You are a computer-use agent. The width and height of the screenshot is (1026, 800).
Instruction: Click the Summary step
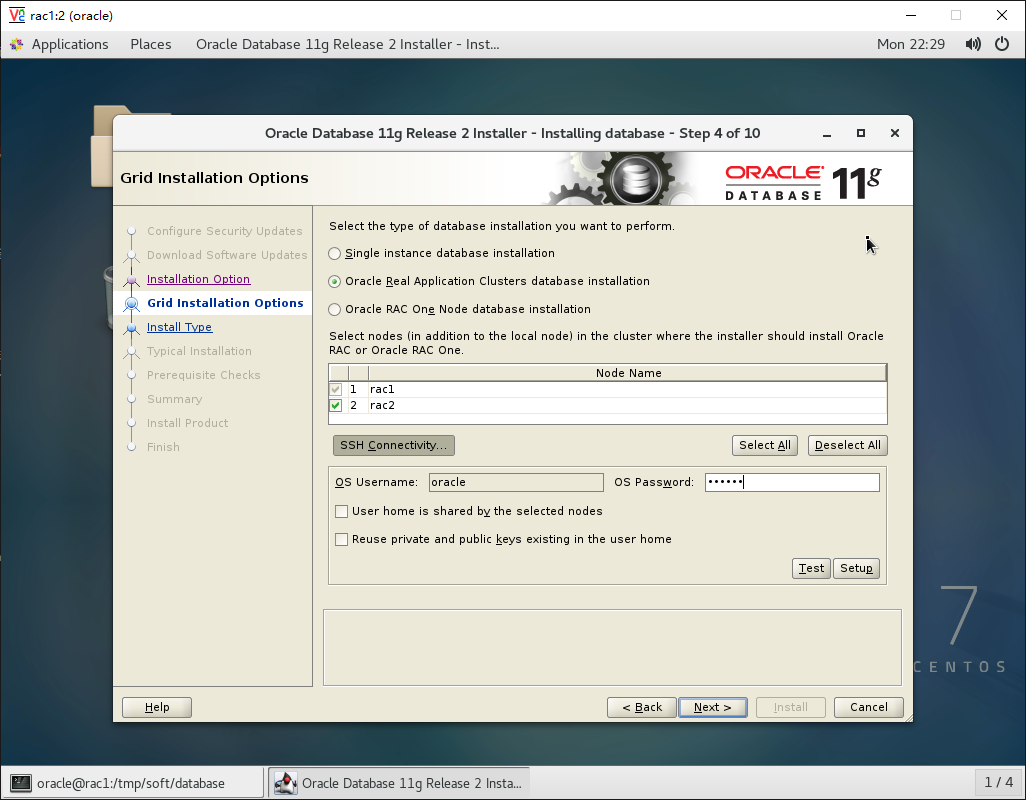click(x=174, y=399)
